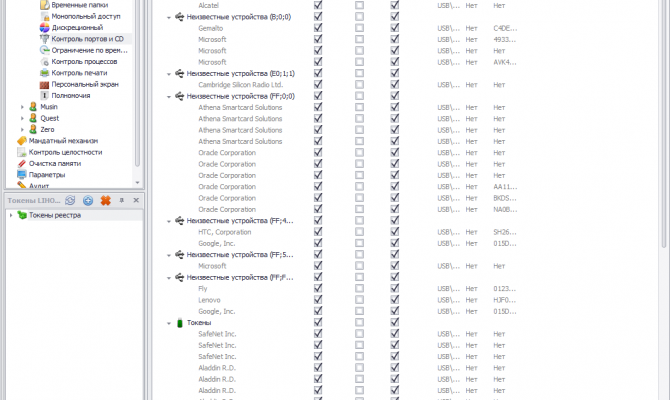Collapse the Неизвестные устройства (B;0;0) group
Screen dimensions: 670x400
tap(169, 18)
